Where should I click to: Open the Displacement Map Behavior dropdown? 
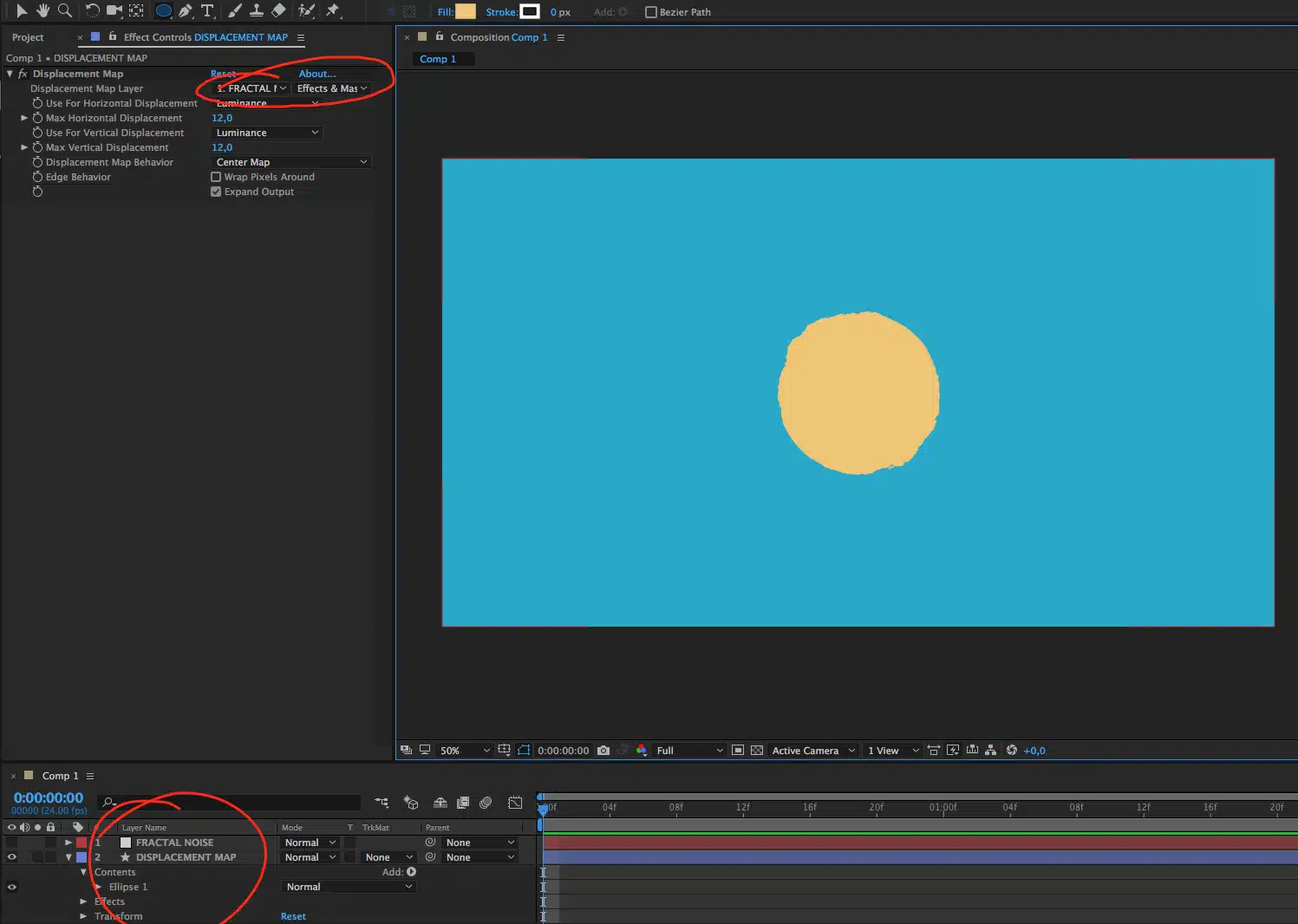pyautogui.click(x=291, y=162)
